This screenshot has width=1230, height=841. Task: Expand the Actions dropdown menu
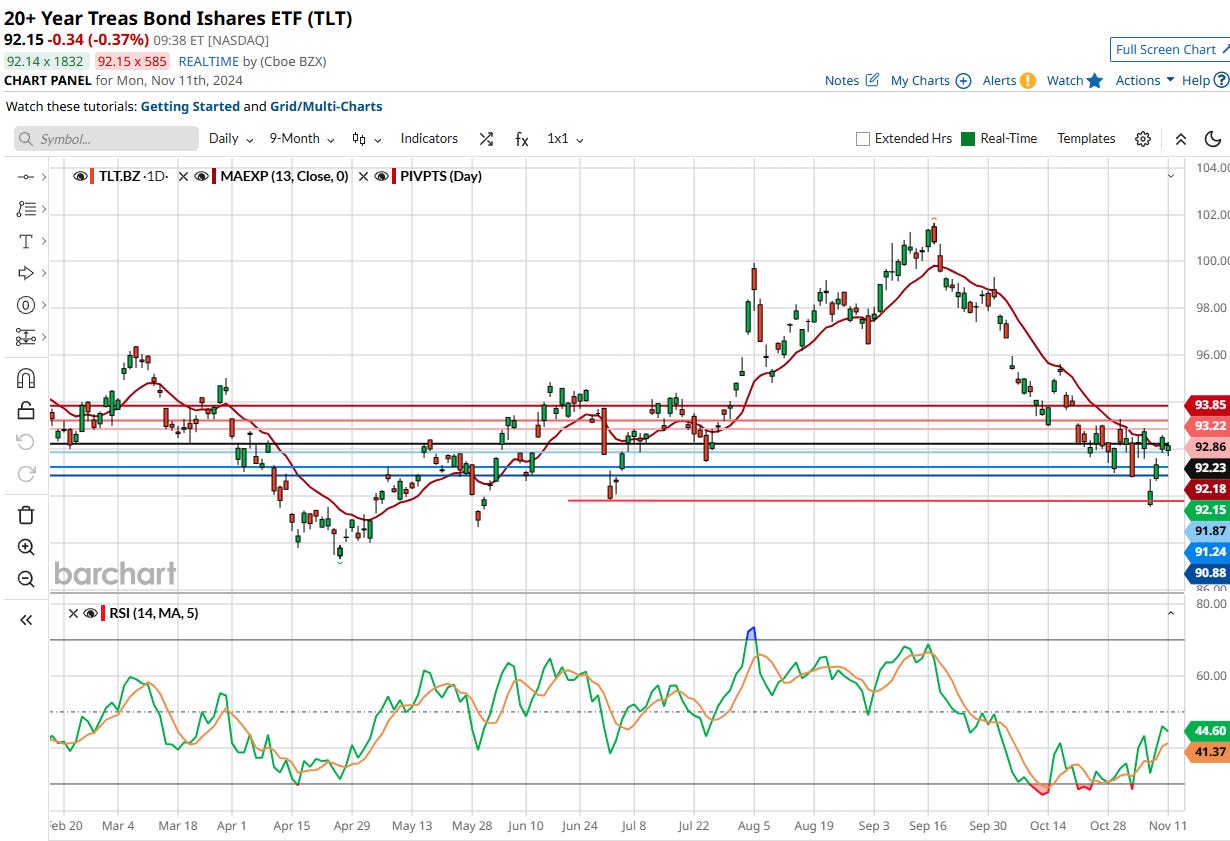(x=1145, y=80)
